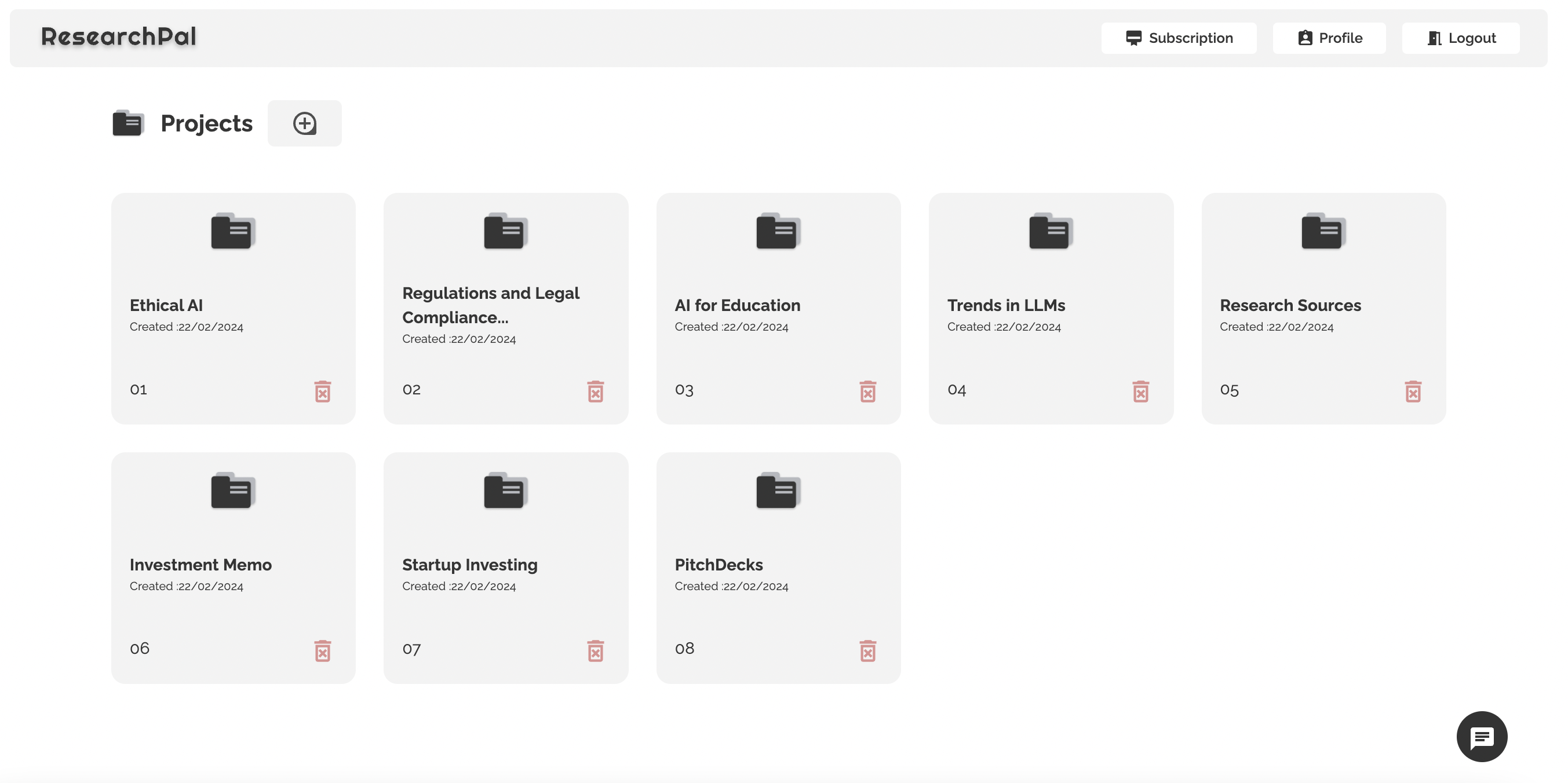Delete the Trends in LLMs project
Viewport: 1568px width, 783px height.
click(x=1140, y=391)
